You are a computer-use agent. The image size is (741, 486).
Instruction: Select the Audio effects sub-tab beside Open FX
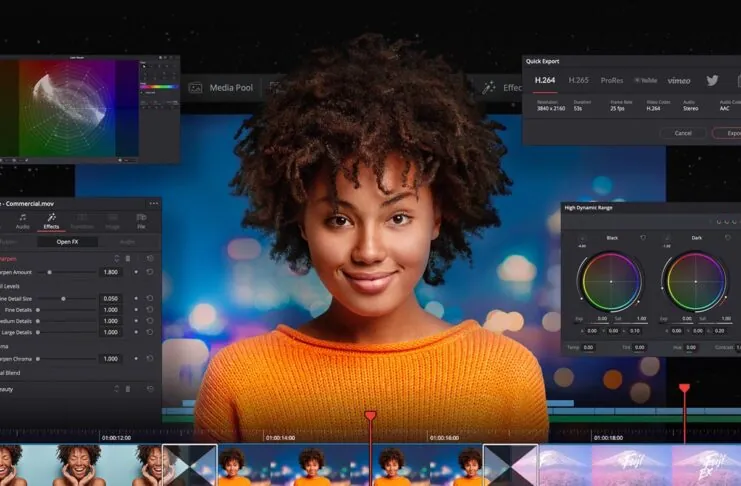pos(128,242)
